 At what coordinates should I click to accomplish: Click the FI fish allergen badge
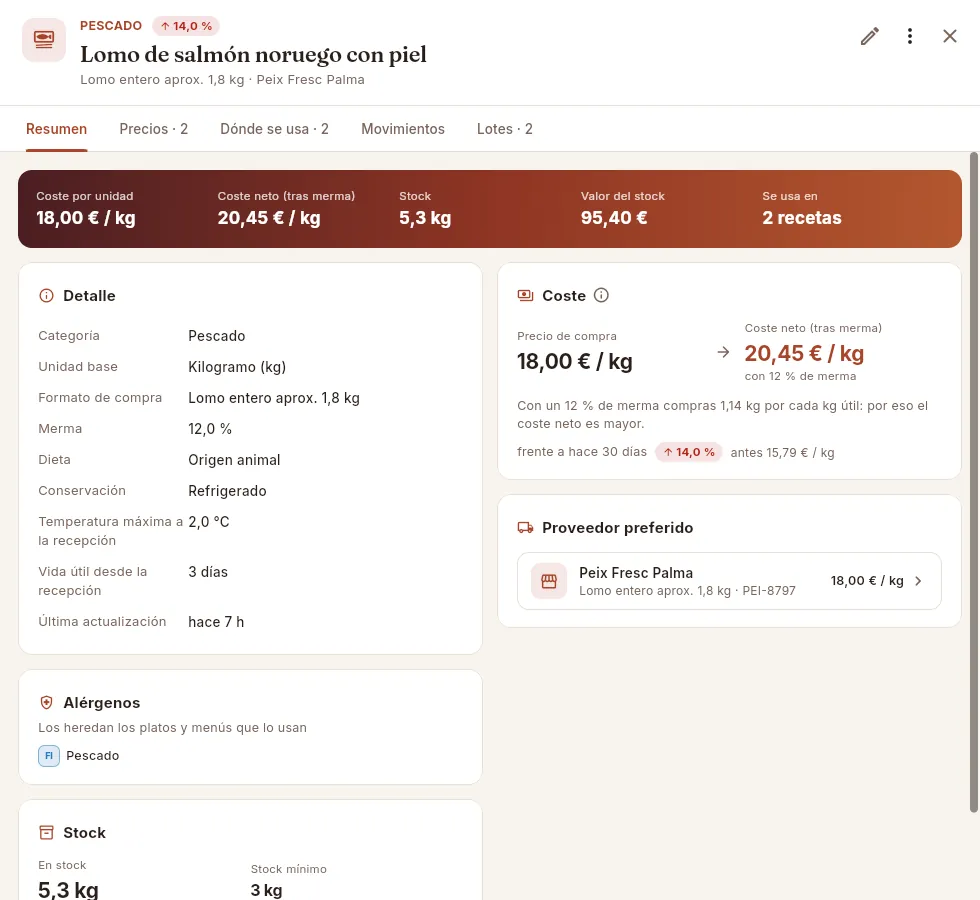49,756
